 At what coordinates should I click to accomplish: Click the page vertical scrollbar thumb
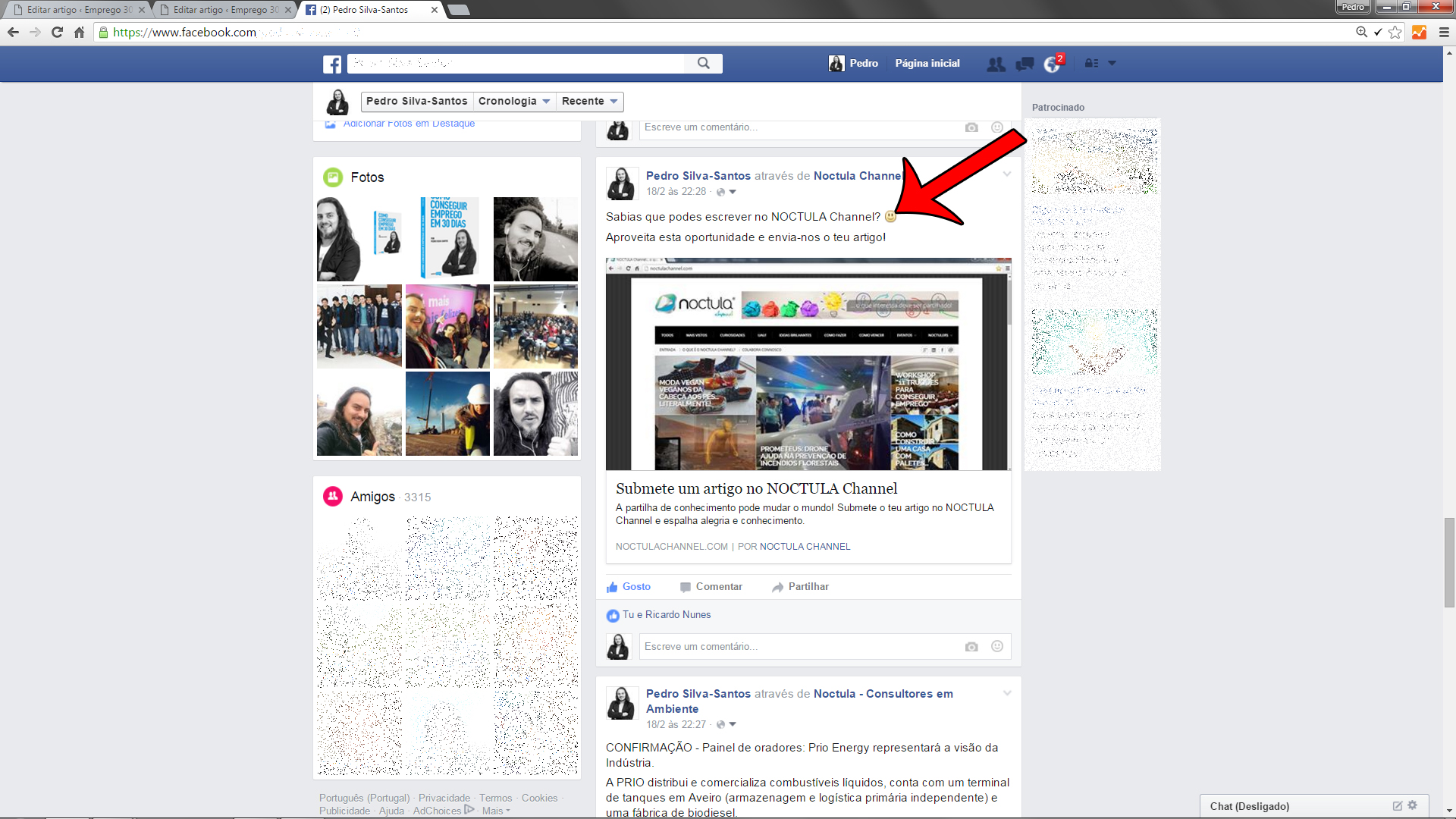pos(1449,563)
